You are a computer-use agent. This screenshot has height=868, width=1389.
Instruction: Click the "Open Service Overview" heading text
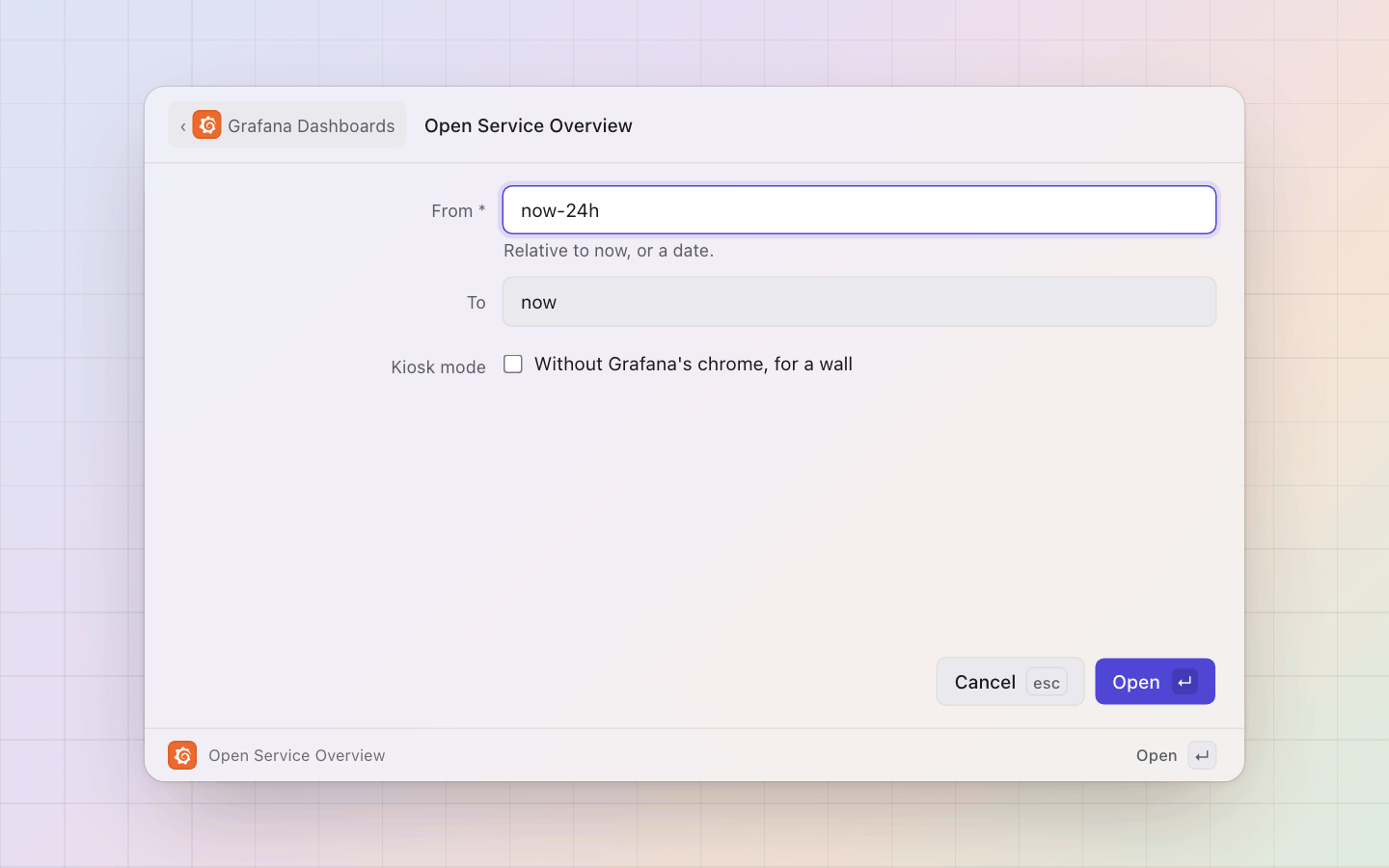click(x=529, y=125)
